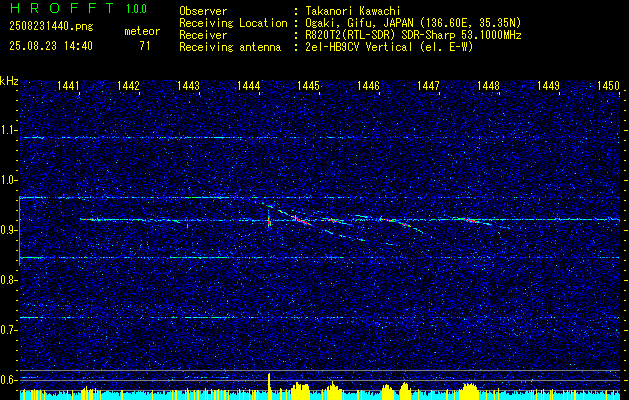Click the kHz axis unit label
The height and width of the screenshot is (400, 629).
(9, 81)
